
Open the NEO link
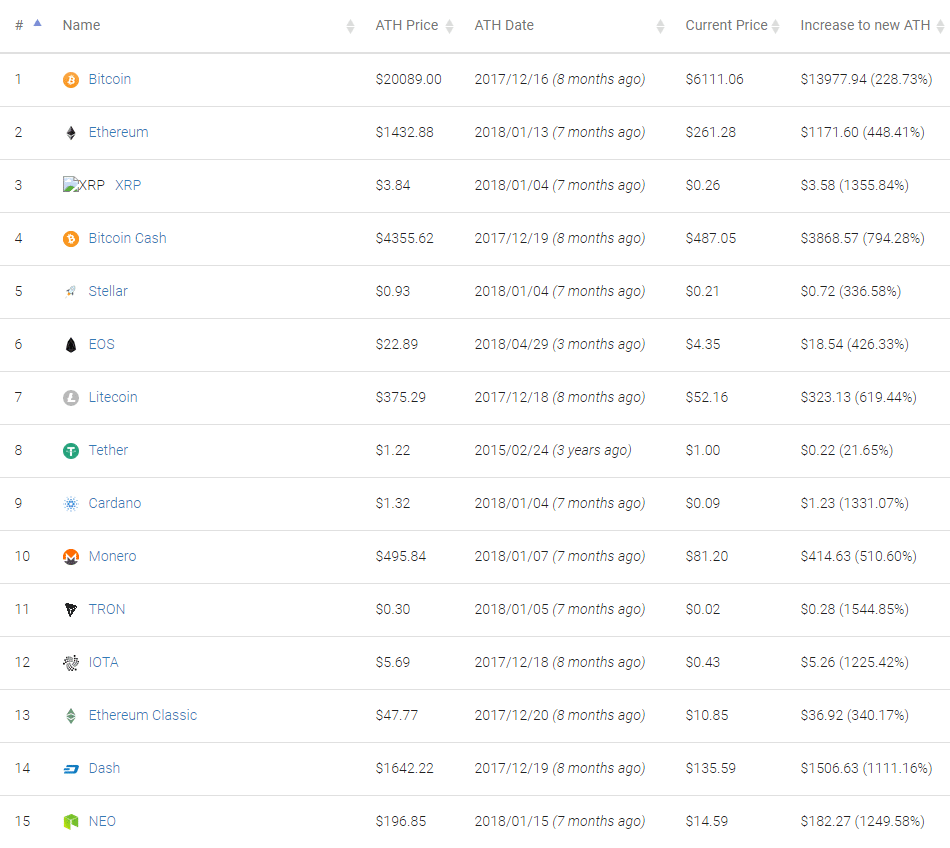point(102,821)
